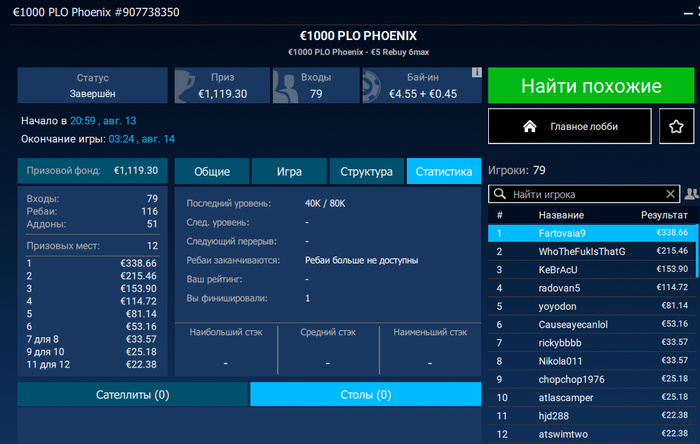Screen dimensions: 700x444
Task: Click the Наибольший стэк label
Action: pyautogui.click(x=226, y=332)
